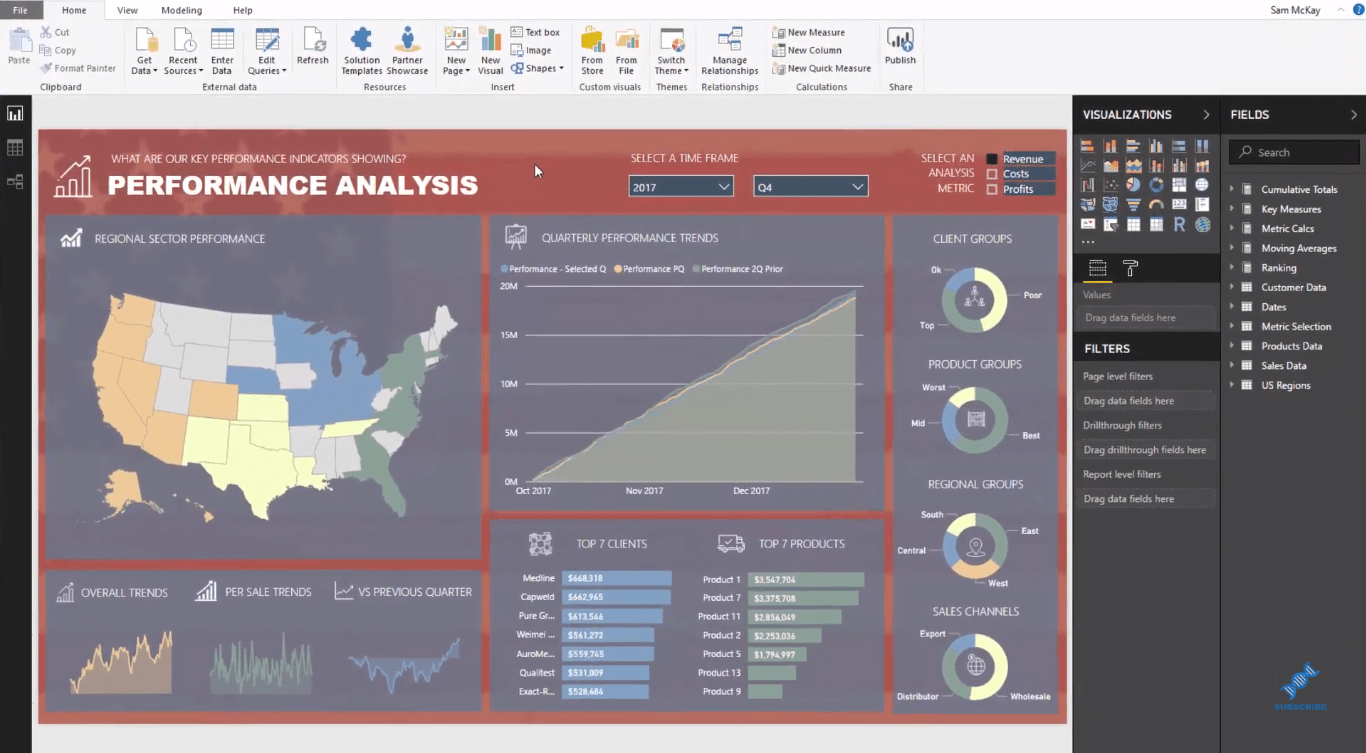Open the 2017 year dropdown
Screen dimensions: 1366x753
[681, 187]
